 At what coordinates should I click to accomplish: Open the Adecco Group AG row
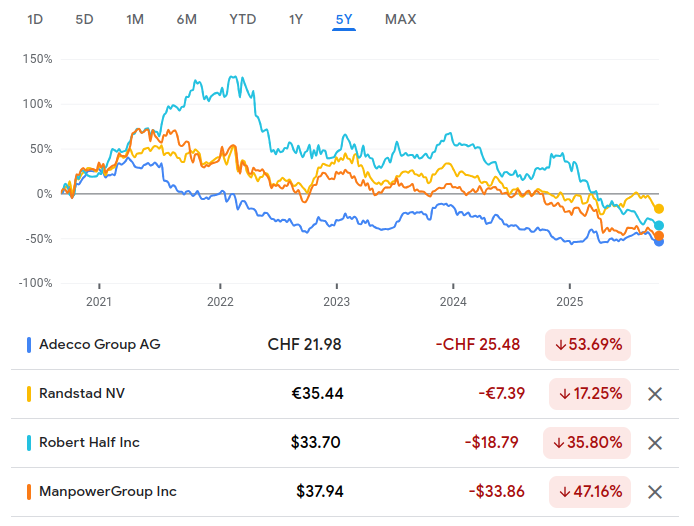click(100, 345)
